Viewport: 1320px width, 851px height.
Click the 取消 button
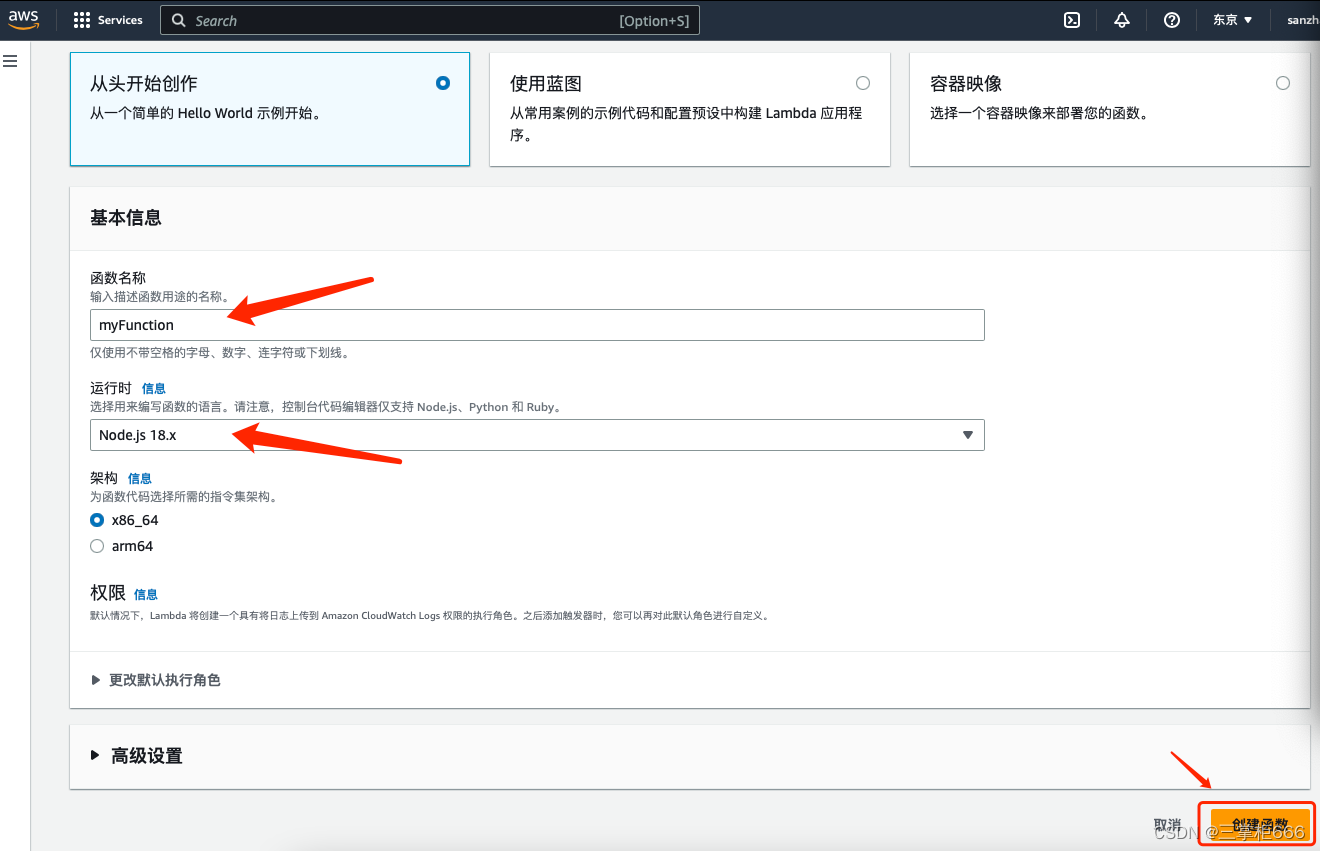(1167, 826)
